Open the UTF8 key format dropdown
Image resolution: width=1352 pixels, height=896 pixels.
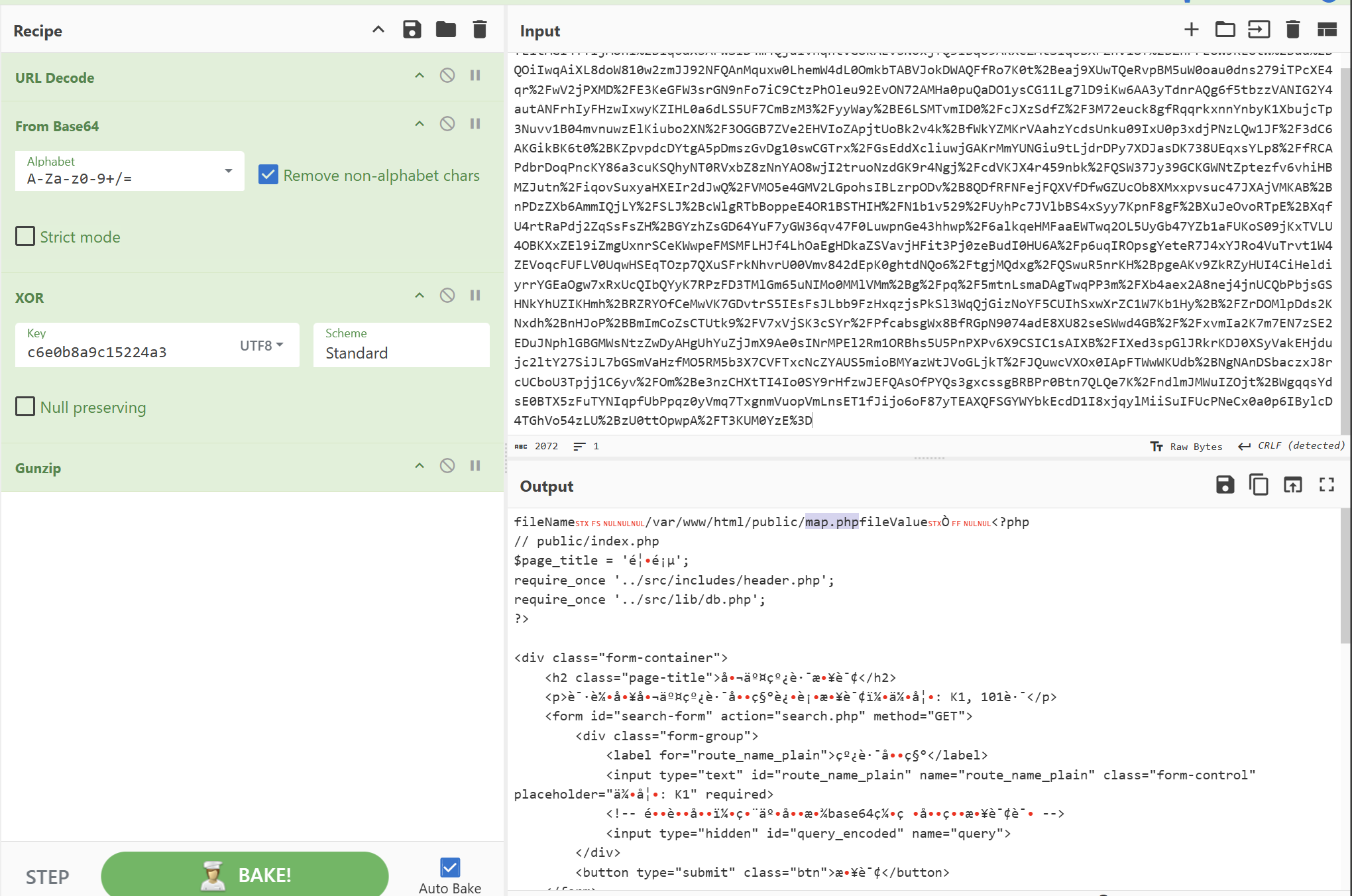(262, 345)
